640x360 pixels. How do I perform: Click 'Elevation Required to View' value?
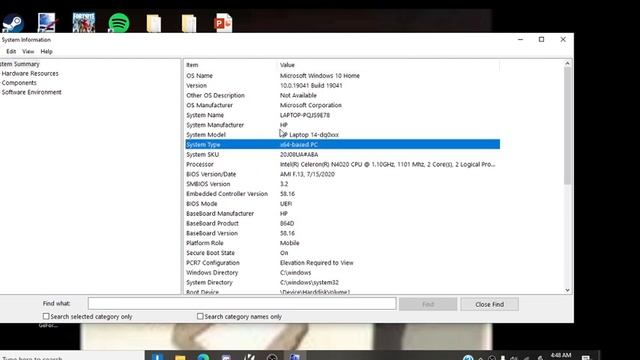(316, 262)
